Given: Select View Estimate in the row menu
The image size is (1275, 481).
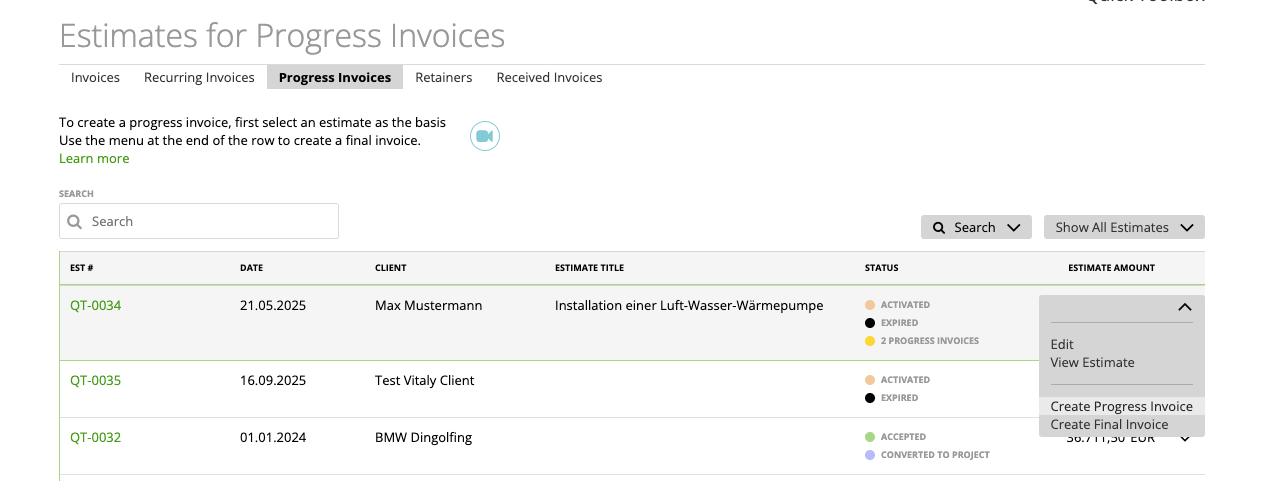Looking at the screenshot, I should tap(1092, 363).
